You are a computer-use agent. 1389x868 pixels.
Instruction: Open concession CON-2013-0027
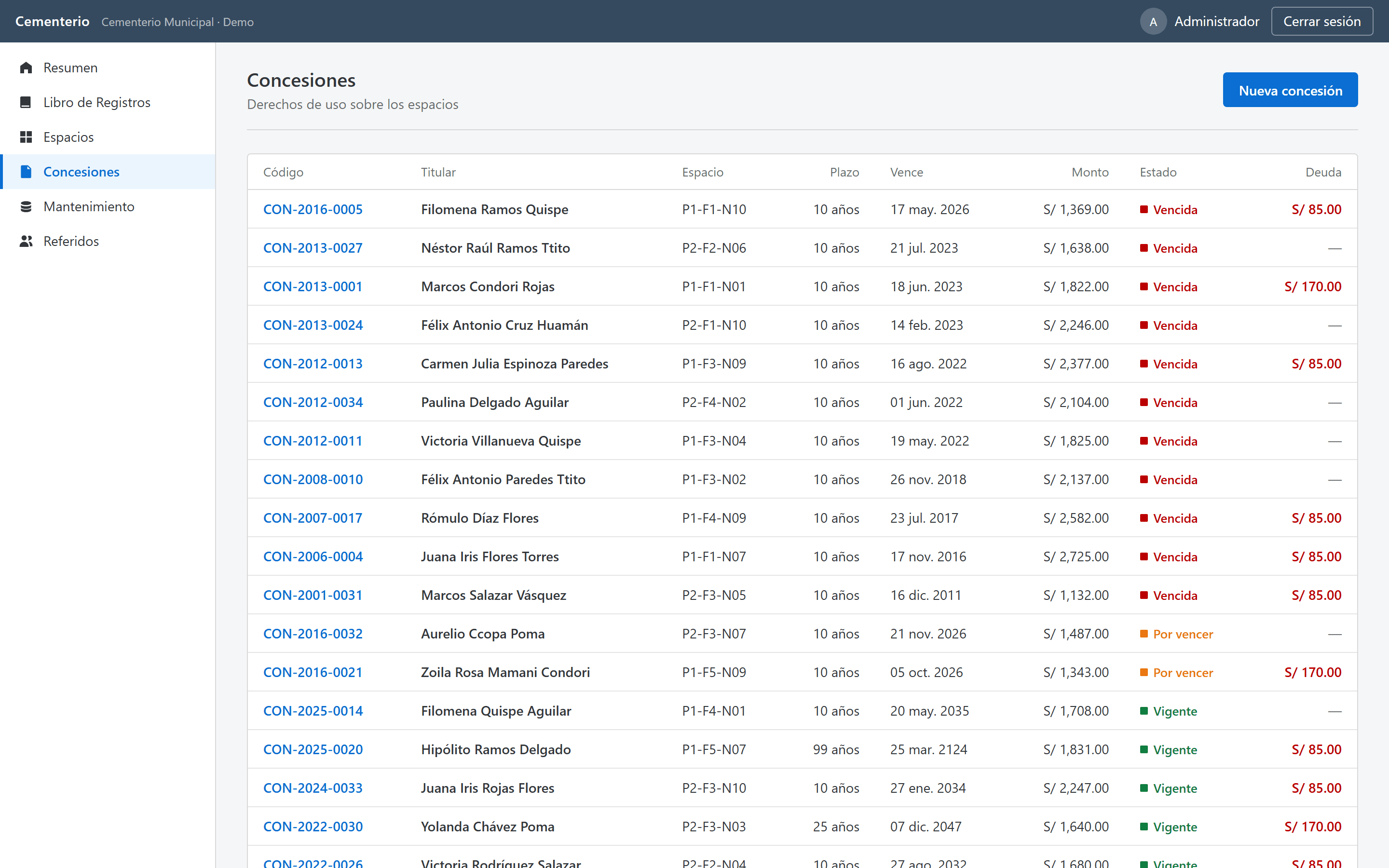[313, 248]
